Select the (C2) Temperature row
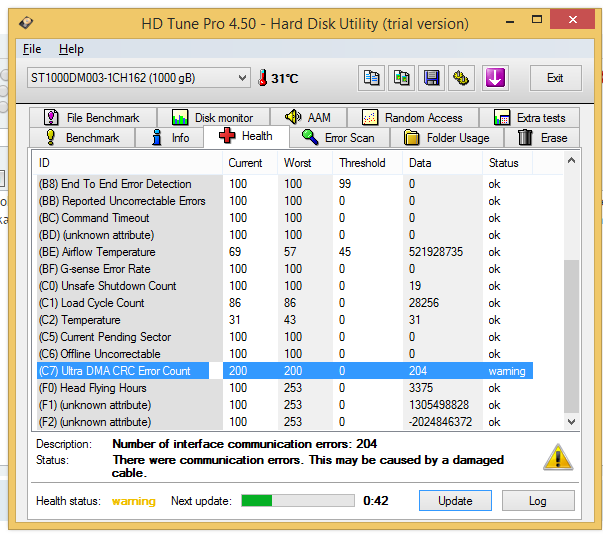The width and height of the screenshot is (603, 537). (x=285, y=320)
